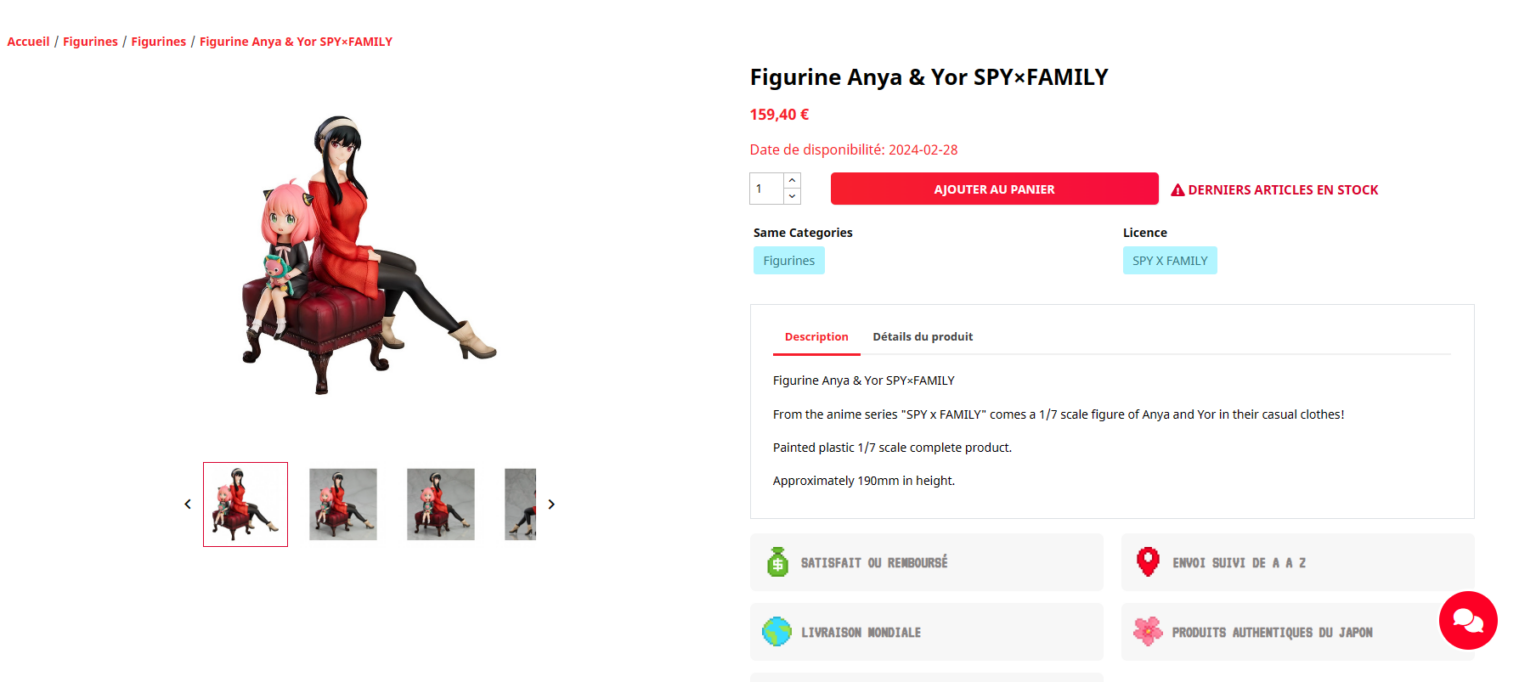Open the SPY X FAMILY licence tag

pyautogui.click(x=1169, y=261)
